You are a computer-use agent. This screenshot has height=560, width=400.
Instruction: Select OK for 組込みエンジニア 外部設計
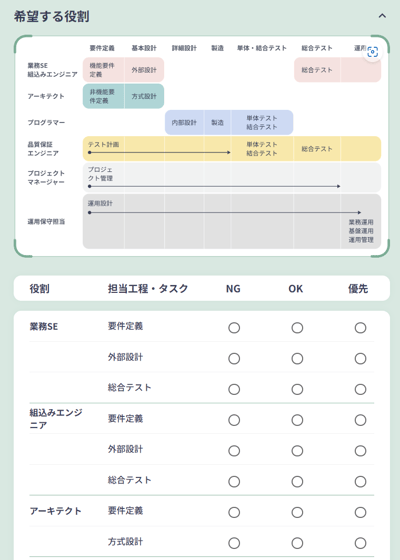[297, 451]
